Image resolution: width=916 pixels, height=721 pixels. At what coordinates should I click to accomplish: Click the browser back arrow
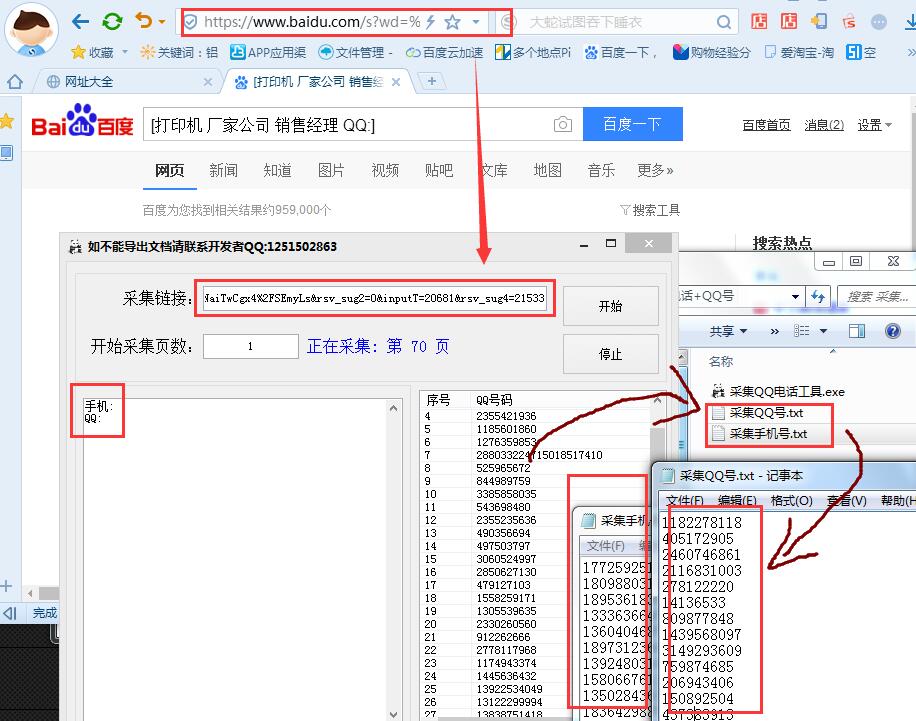(x=80, y=22)
